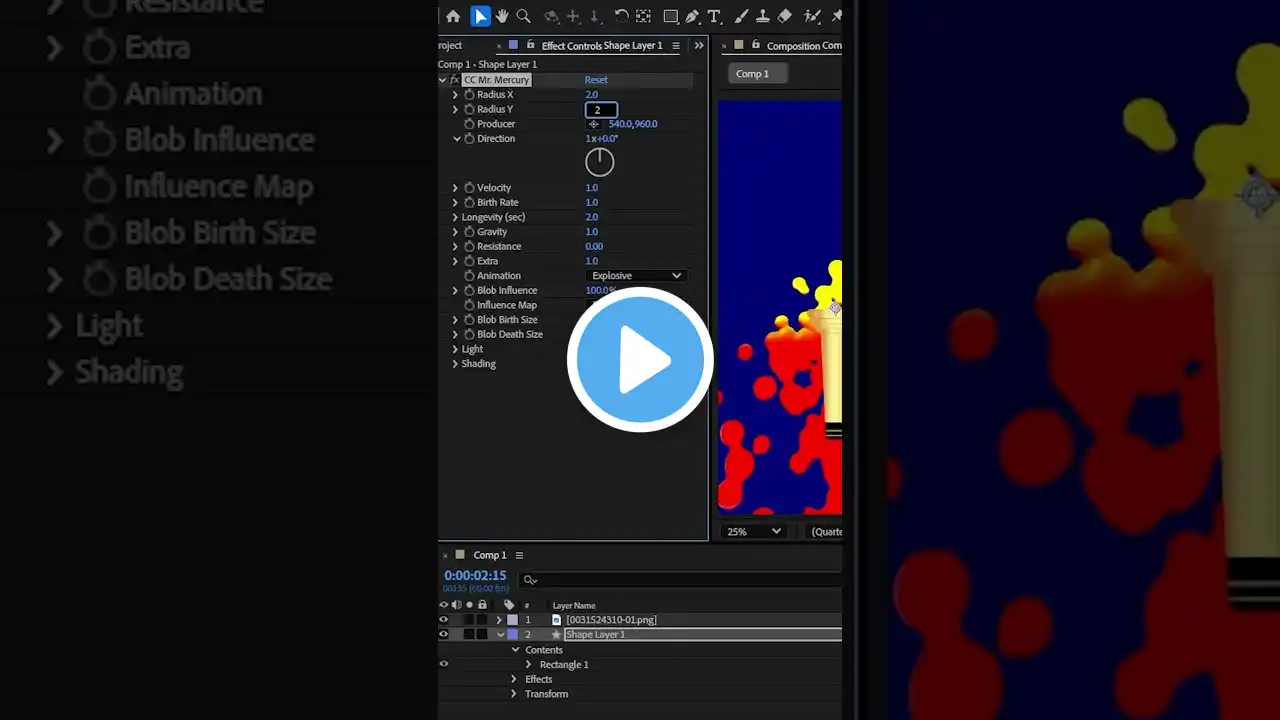Click the Radius Y value input field
Viewport: 1280px width, 720px height.
[600, 110]
